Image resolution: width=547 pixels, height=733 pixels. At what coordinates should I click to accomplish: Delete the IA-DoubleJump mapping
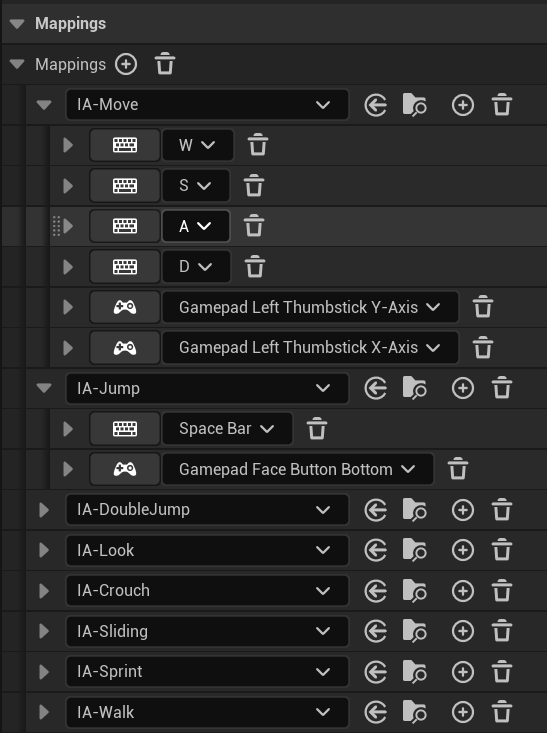(x=502, y=510)
